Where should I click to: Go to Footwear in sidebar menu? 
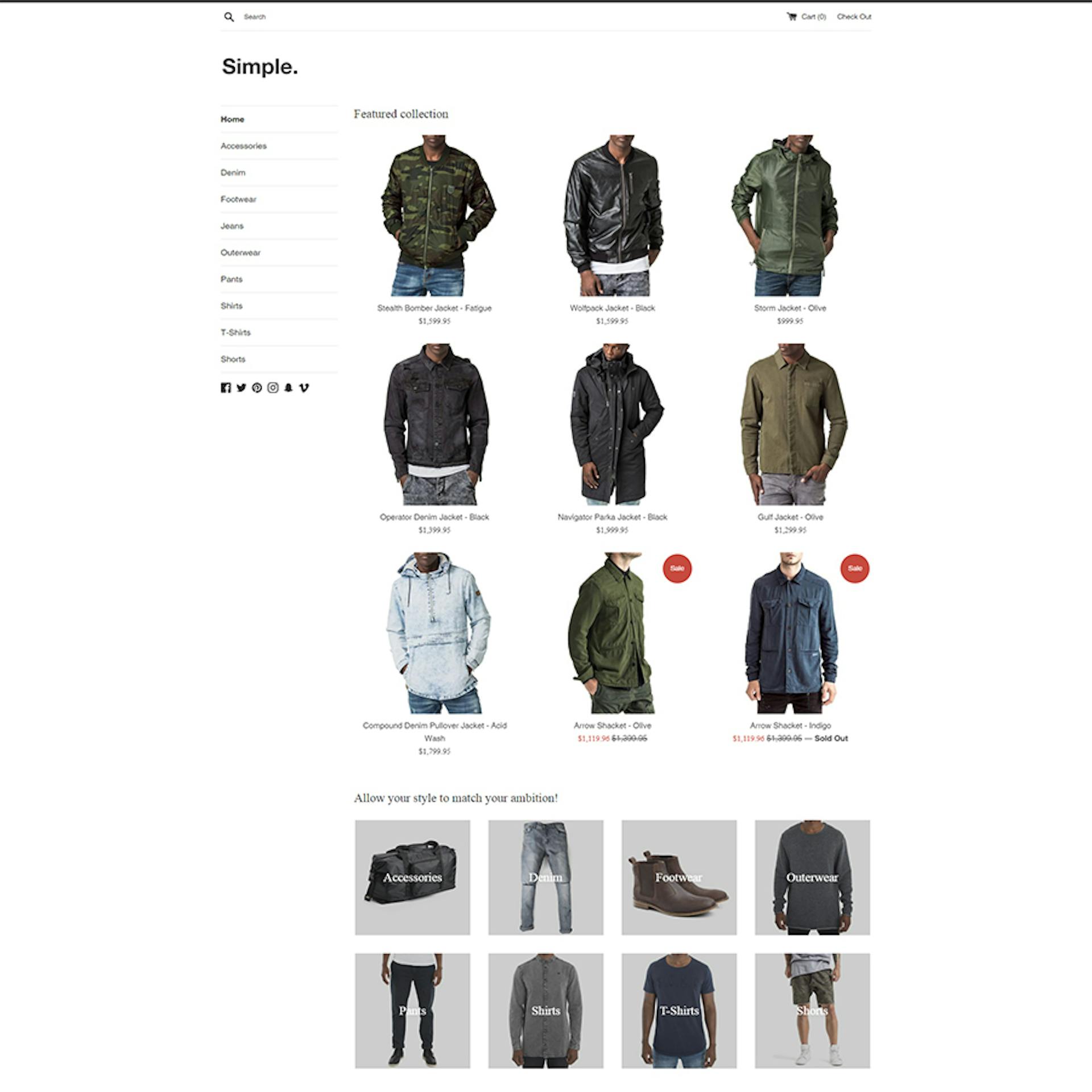click(238, 199)
